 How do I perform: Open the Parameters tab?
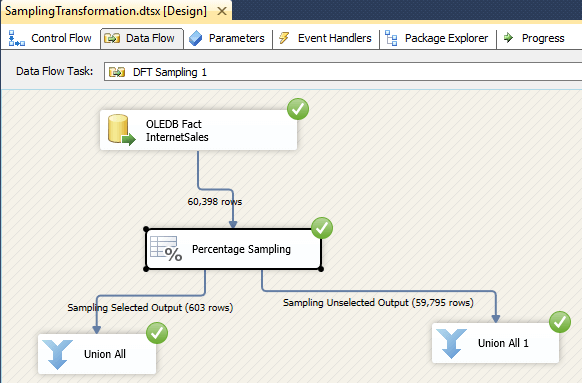click(227, 38)
